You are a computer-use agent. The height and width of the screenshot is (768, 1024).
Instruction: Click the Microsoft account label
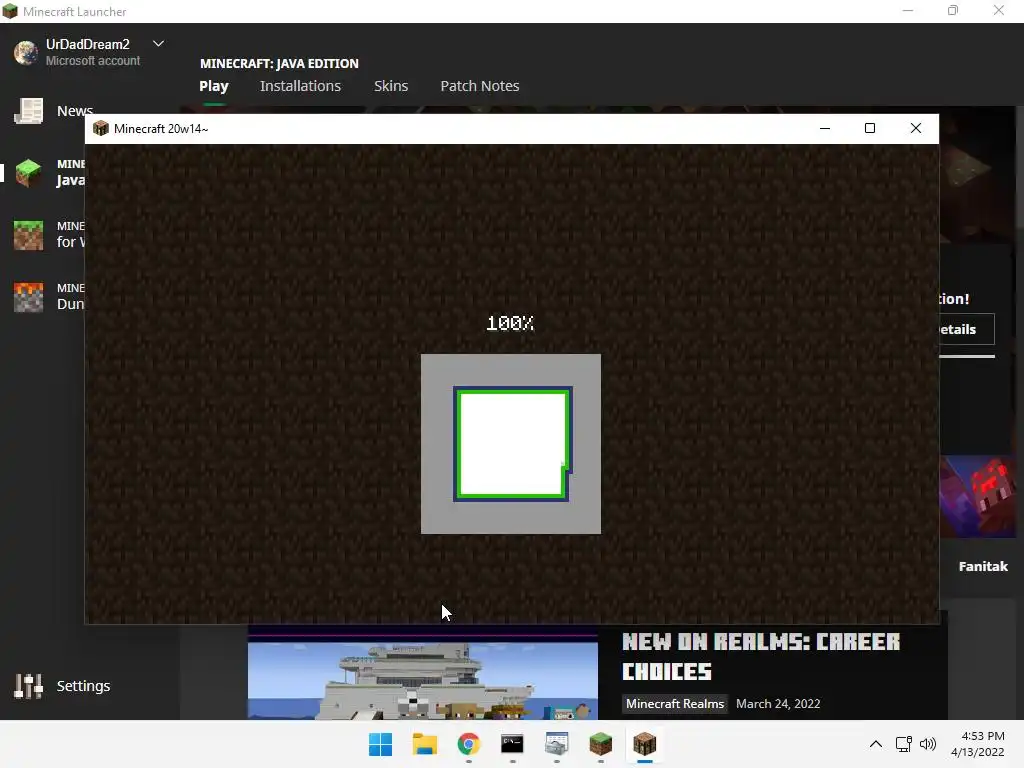(x=93, y=61)
